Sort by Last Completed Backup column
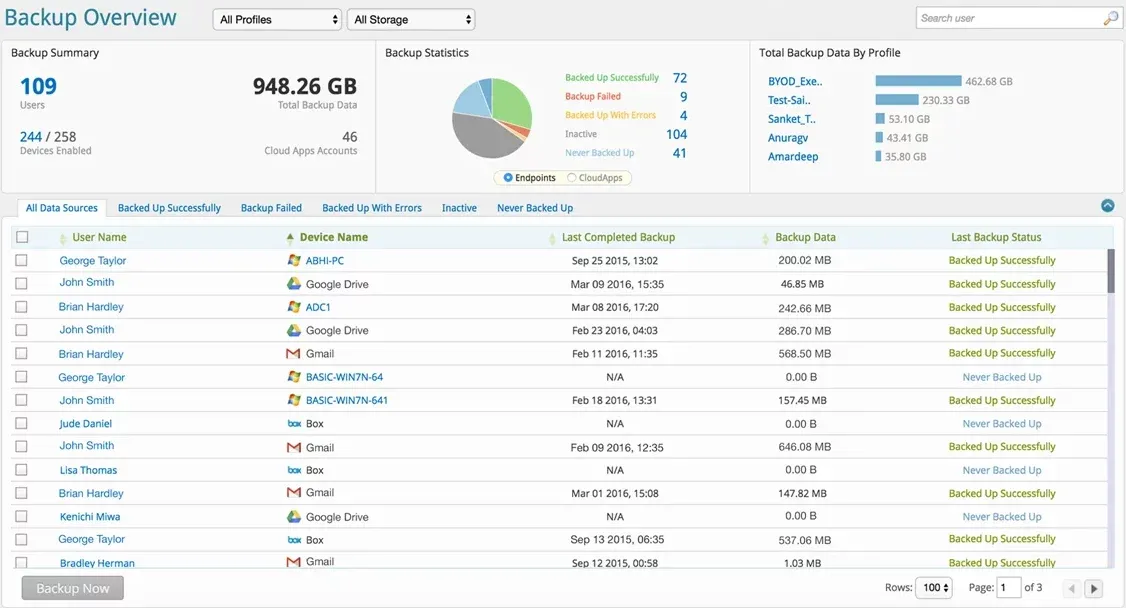This screenshot has width=1126, height=608. pos(618,237)
